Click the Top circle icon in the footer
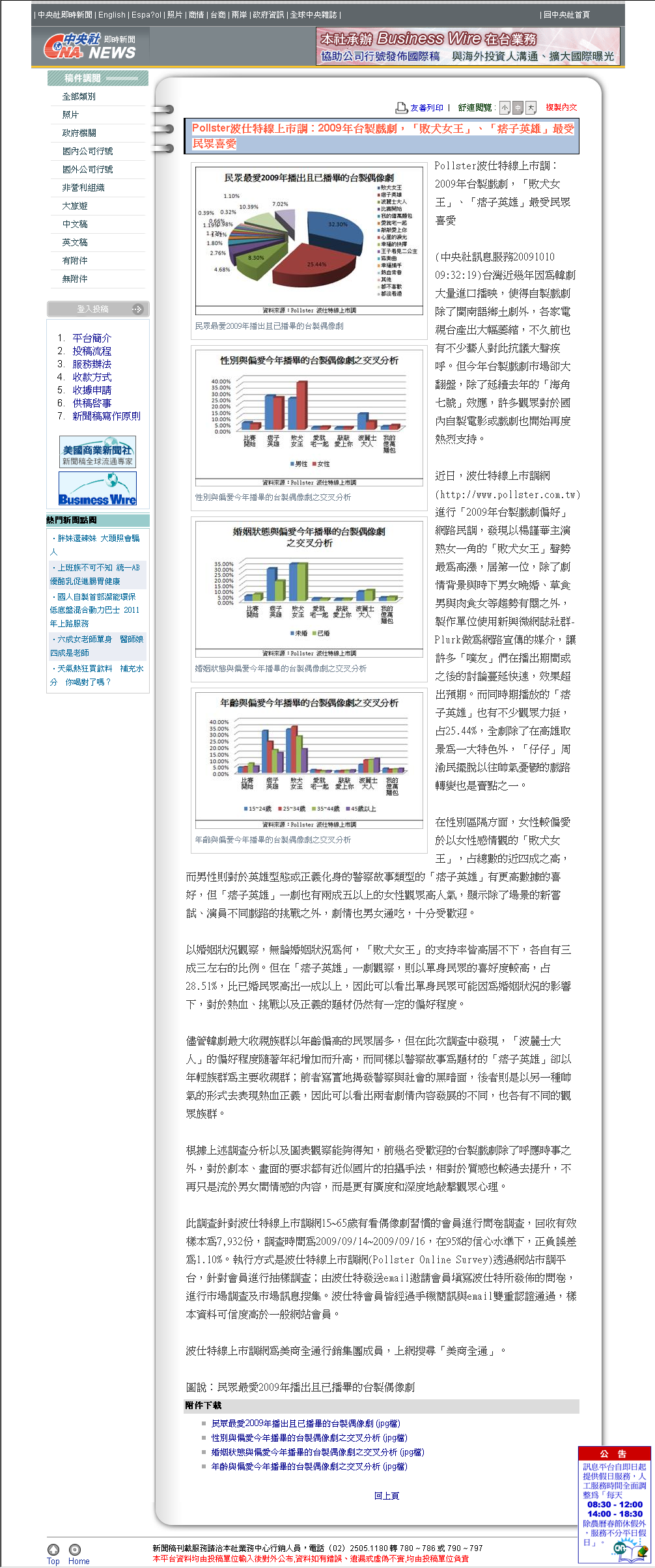This screenshot has width=655, height=1568. (53, 1549)
